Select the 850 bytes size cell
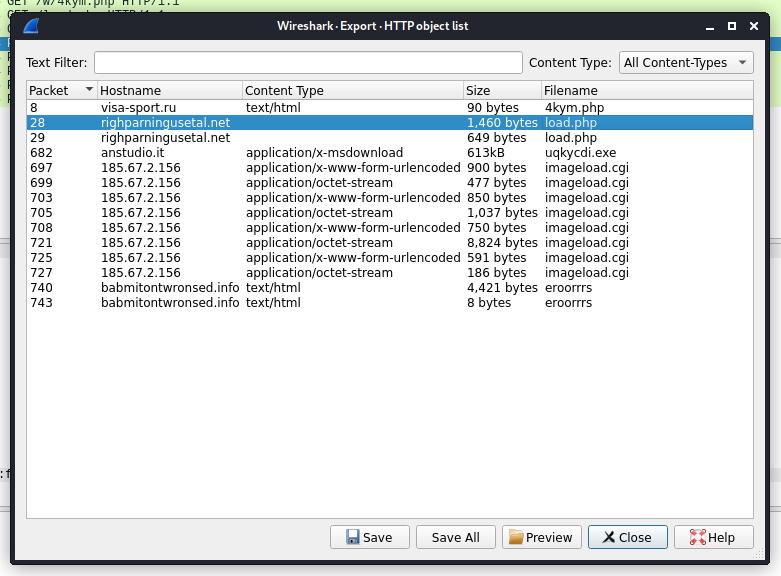 click(497, 197)
